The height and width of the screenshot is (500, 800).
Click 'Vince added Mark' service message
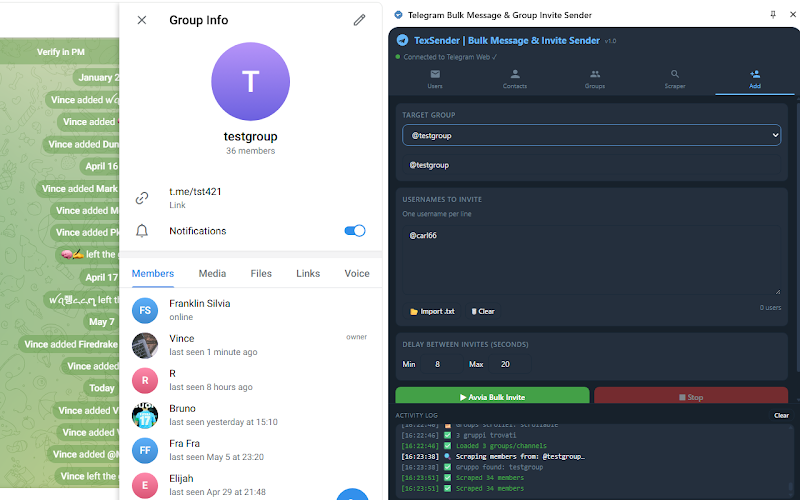tap(79, 189)
